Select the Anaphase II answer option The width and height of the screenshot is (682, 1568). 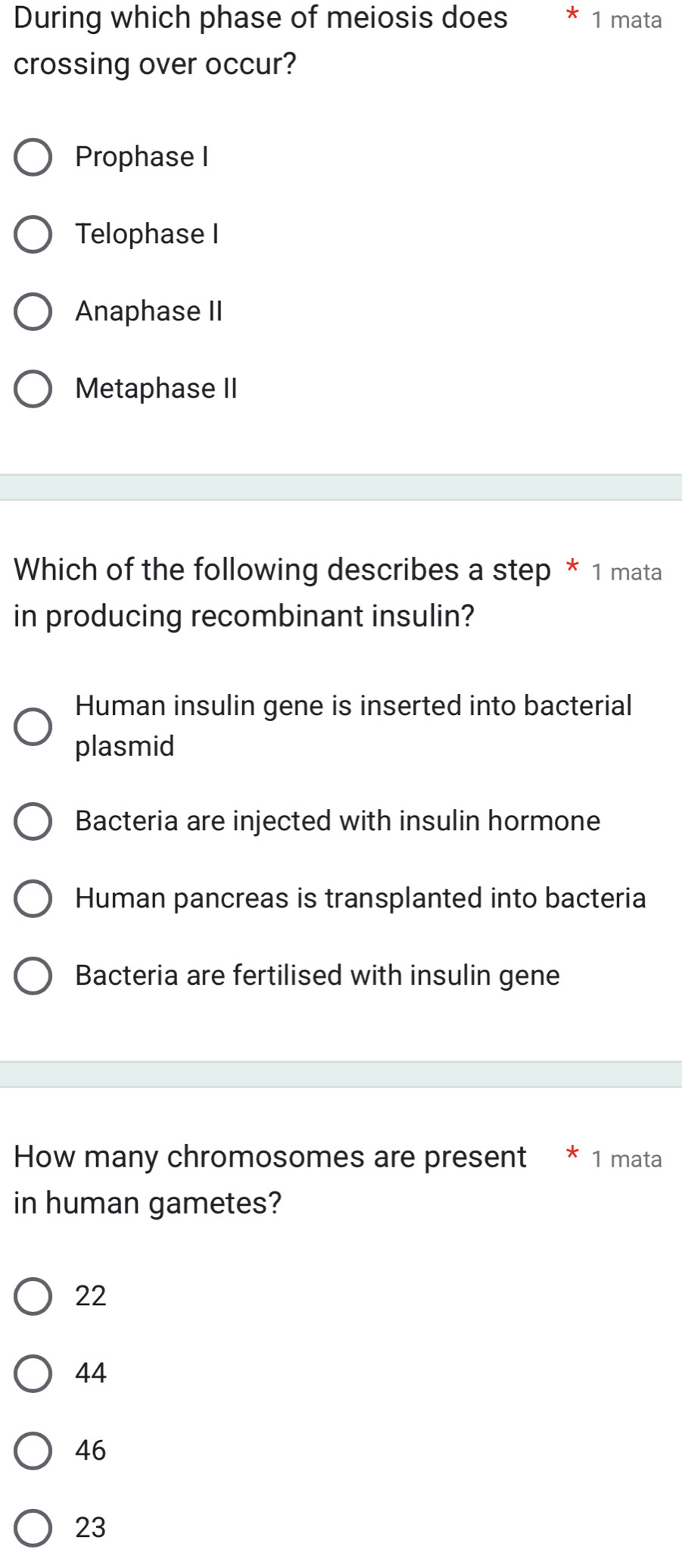click(x=33, y=312)
